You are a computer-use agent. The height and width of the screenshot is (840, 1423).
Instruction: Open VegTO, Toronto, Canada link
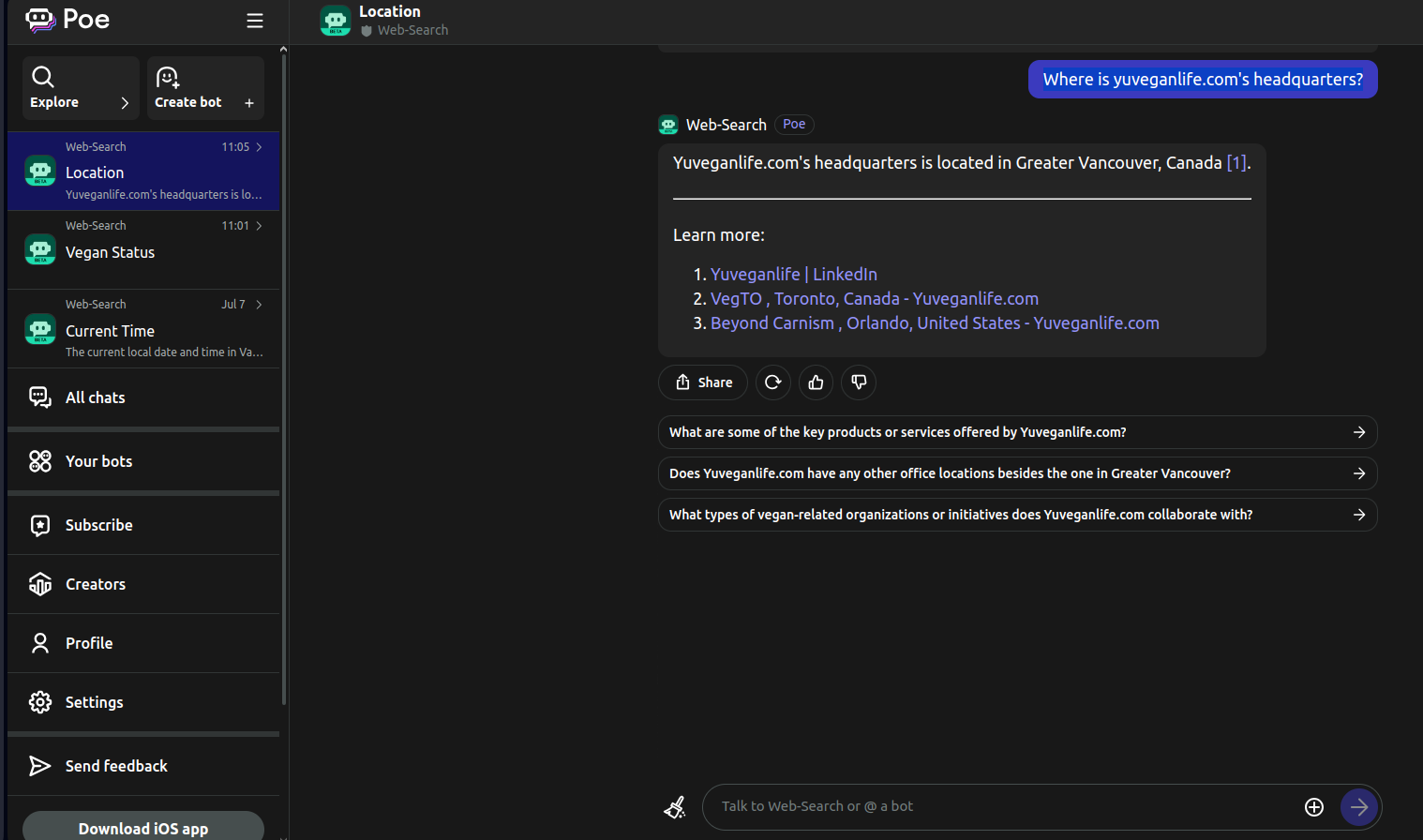click(x=875, y=298)
